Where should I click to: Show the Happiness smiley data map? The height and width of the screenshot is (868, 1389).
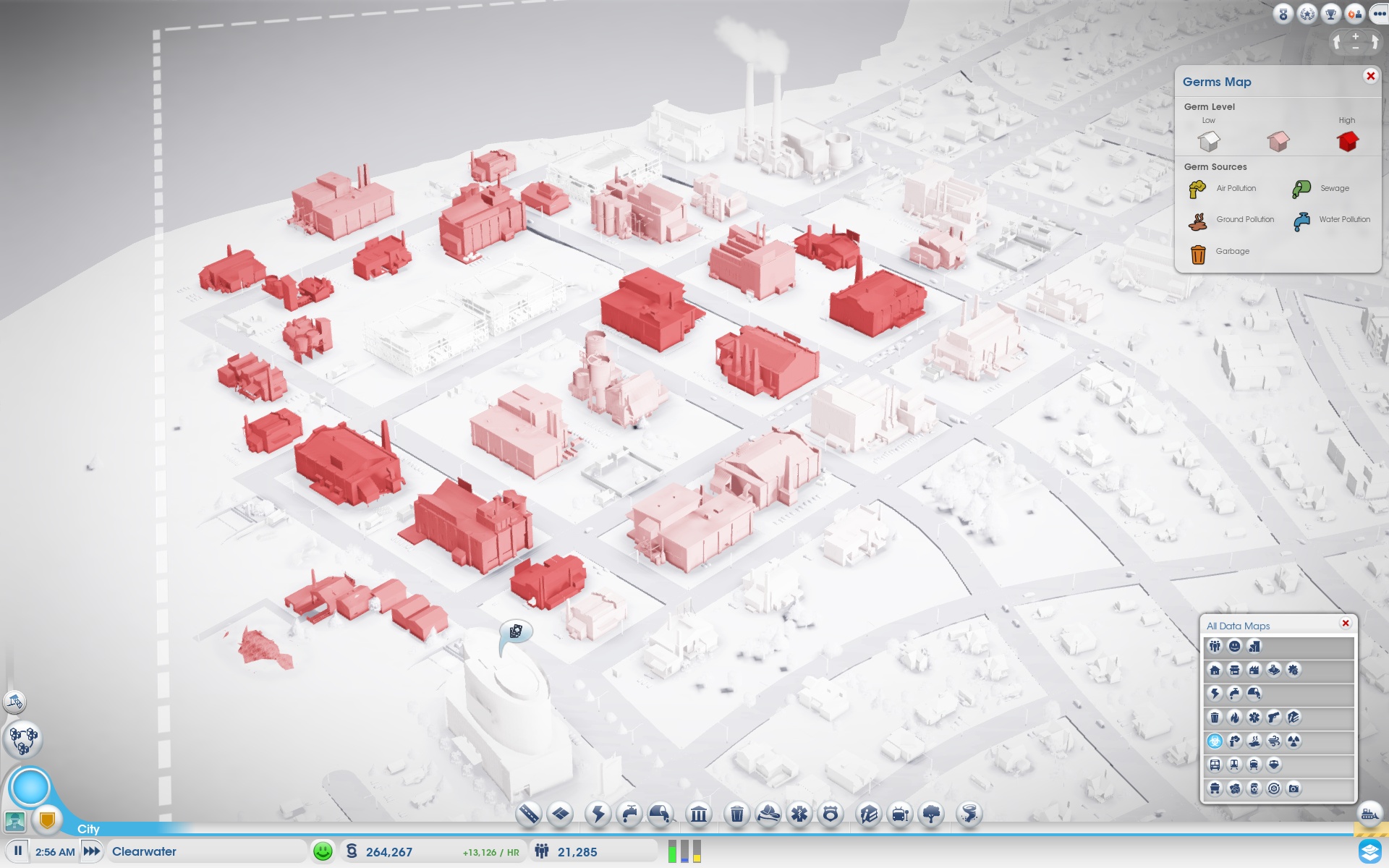point(1234,646)
